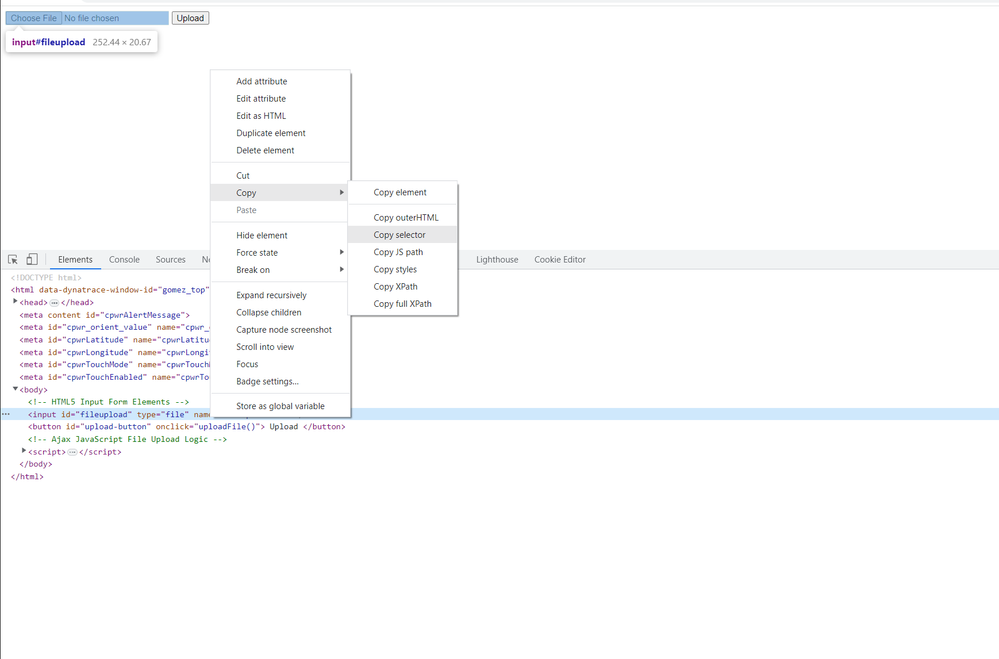Select Copy full XPath option

(x=403, y=304)
